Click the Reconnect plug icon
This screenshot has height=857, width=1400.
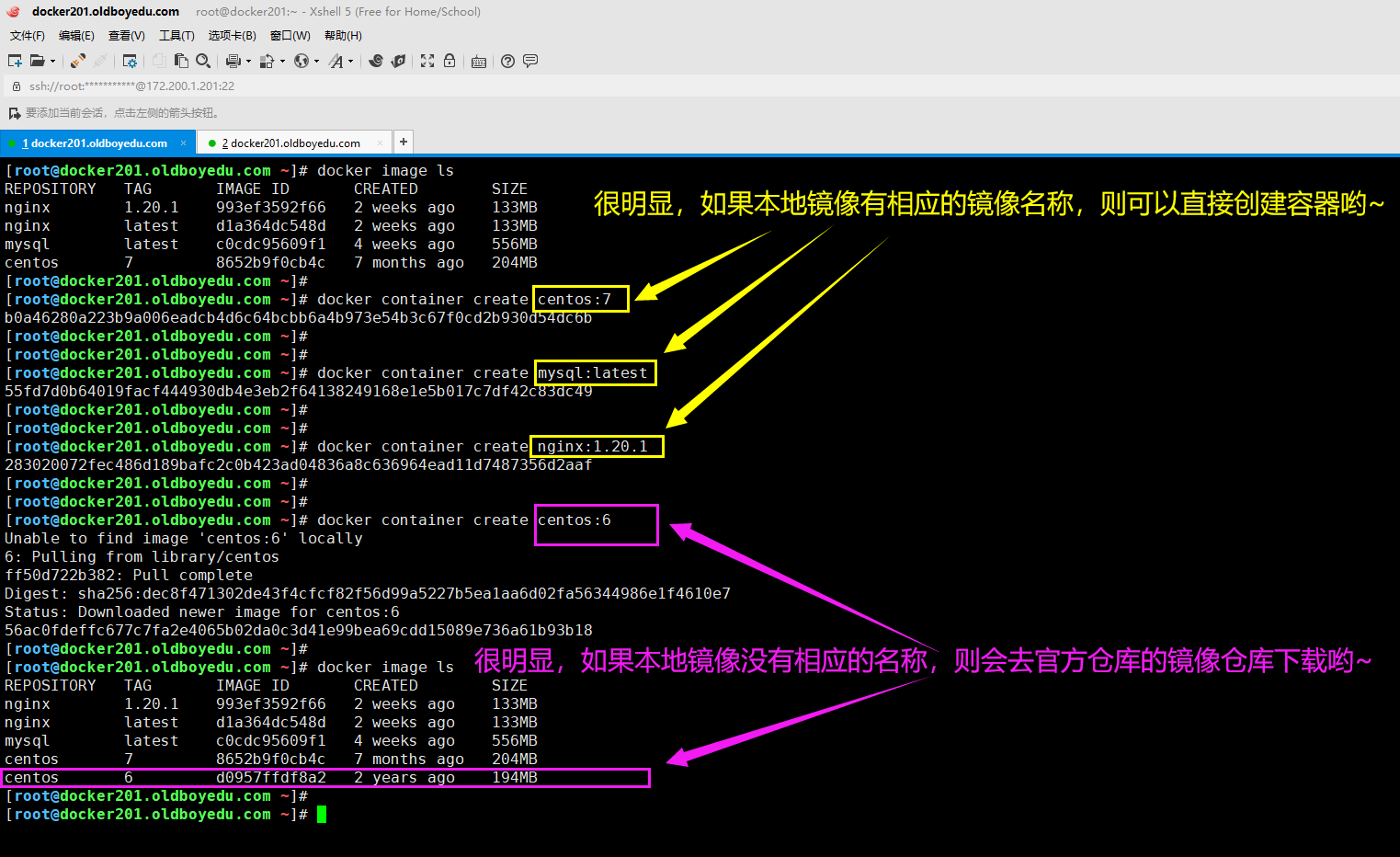[x=78, y=61]
